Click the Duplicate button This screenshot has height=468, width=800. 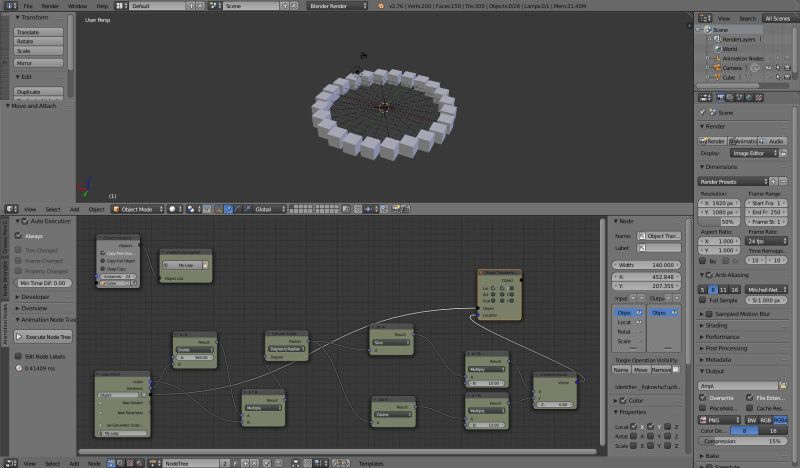coord(38,92)
